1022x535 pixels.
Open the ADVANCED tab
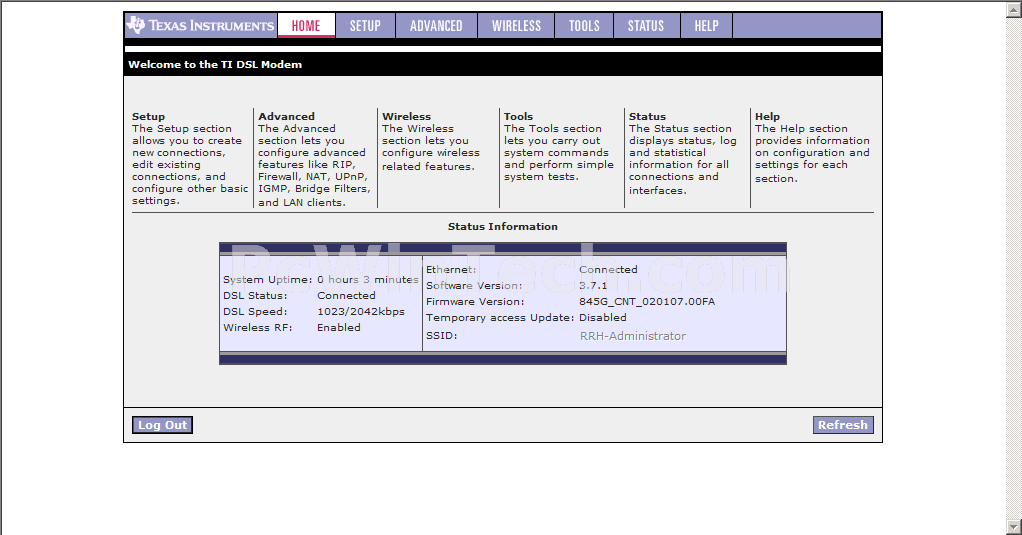pyautogui.click(x=436, y=25)
